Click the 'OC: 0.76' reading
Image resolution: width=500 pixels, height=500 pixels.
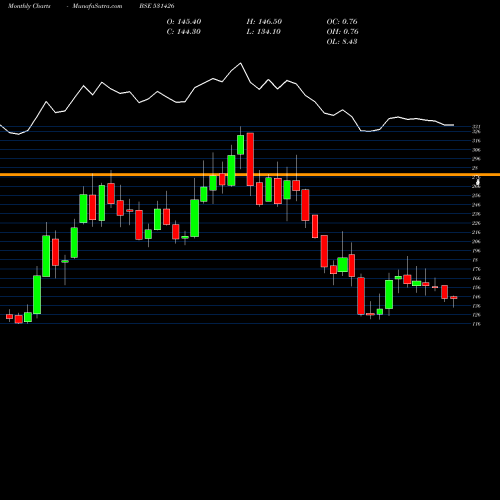point(342,22)
